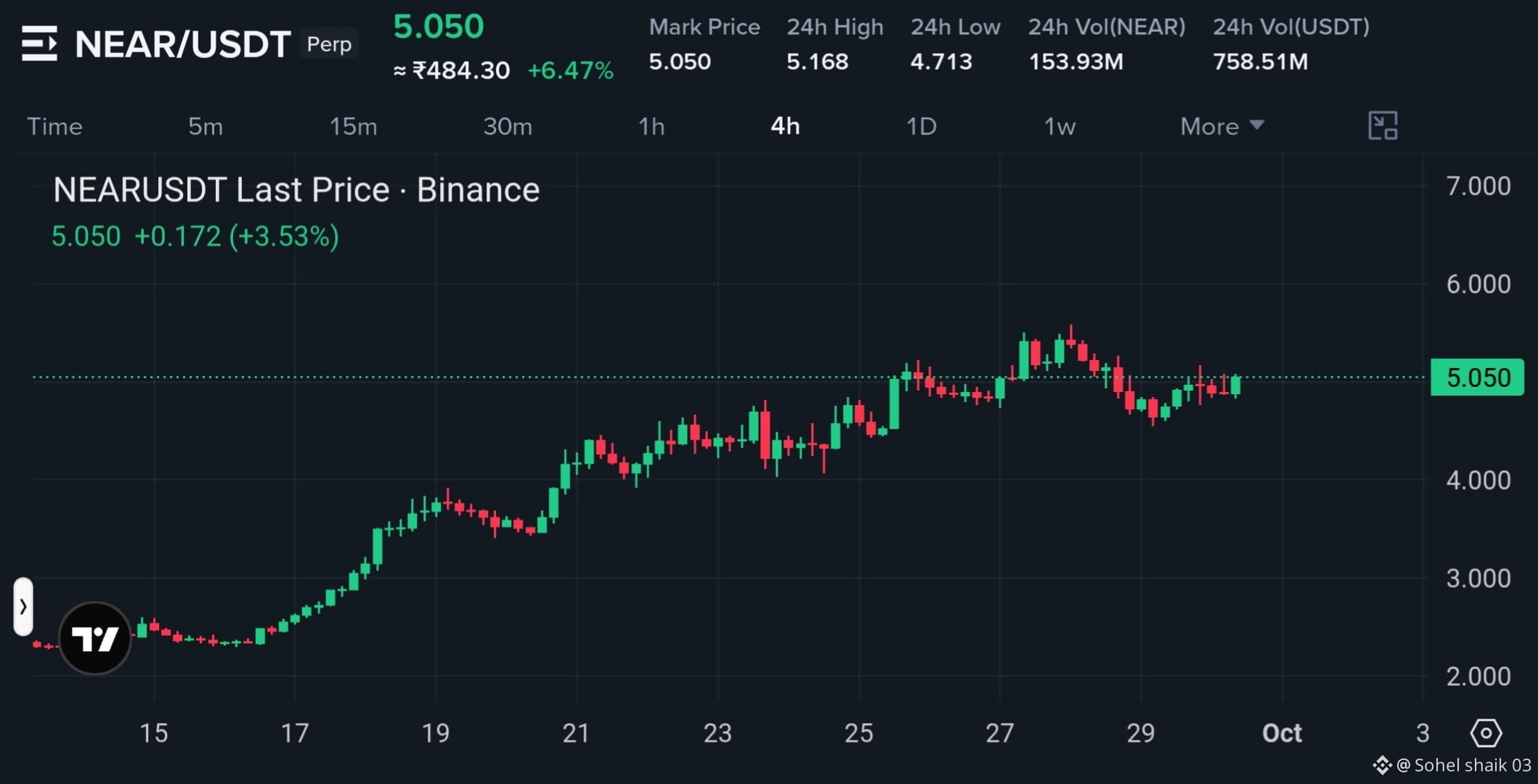Screen dimensions: 1538x784
Task: Open the More timeframes dropdown
Action: (x=1222, y=126)
